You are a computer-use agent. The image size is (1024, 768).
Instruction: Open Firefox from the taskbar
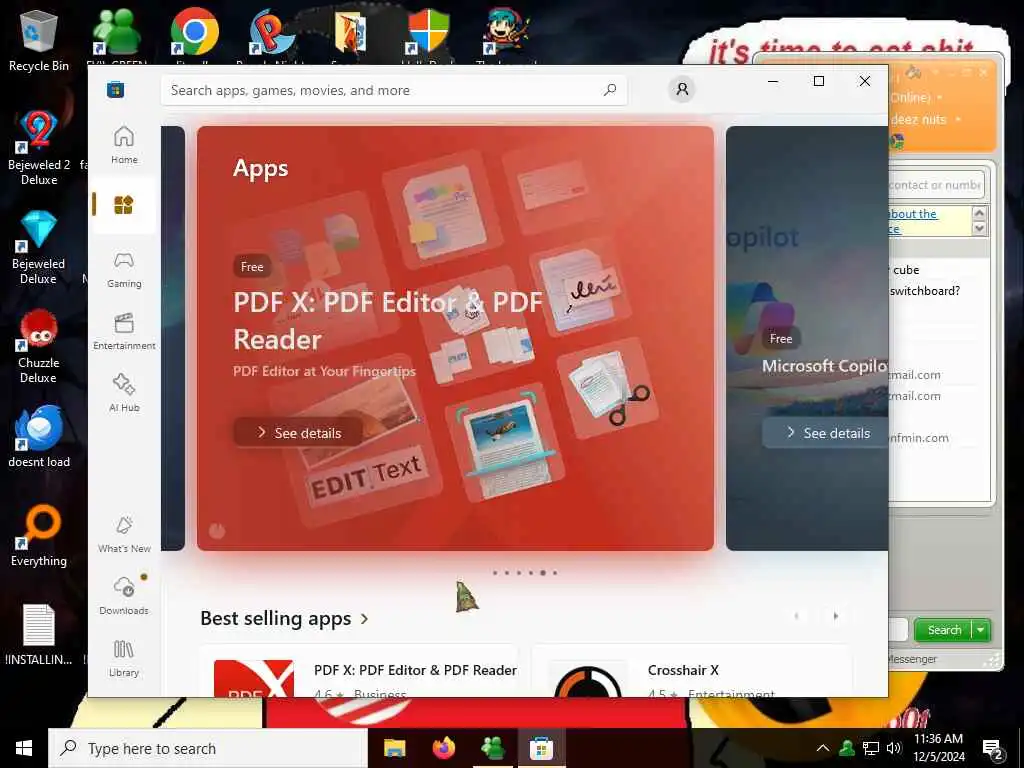pos(443,748)
